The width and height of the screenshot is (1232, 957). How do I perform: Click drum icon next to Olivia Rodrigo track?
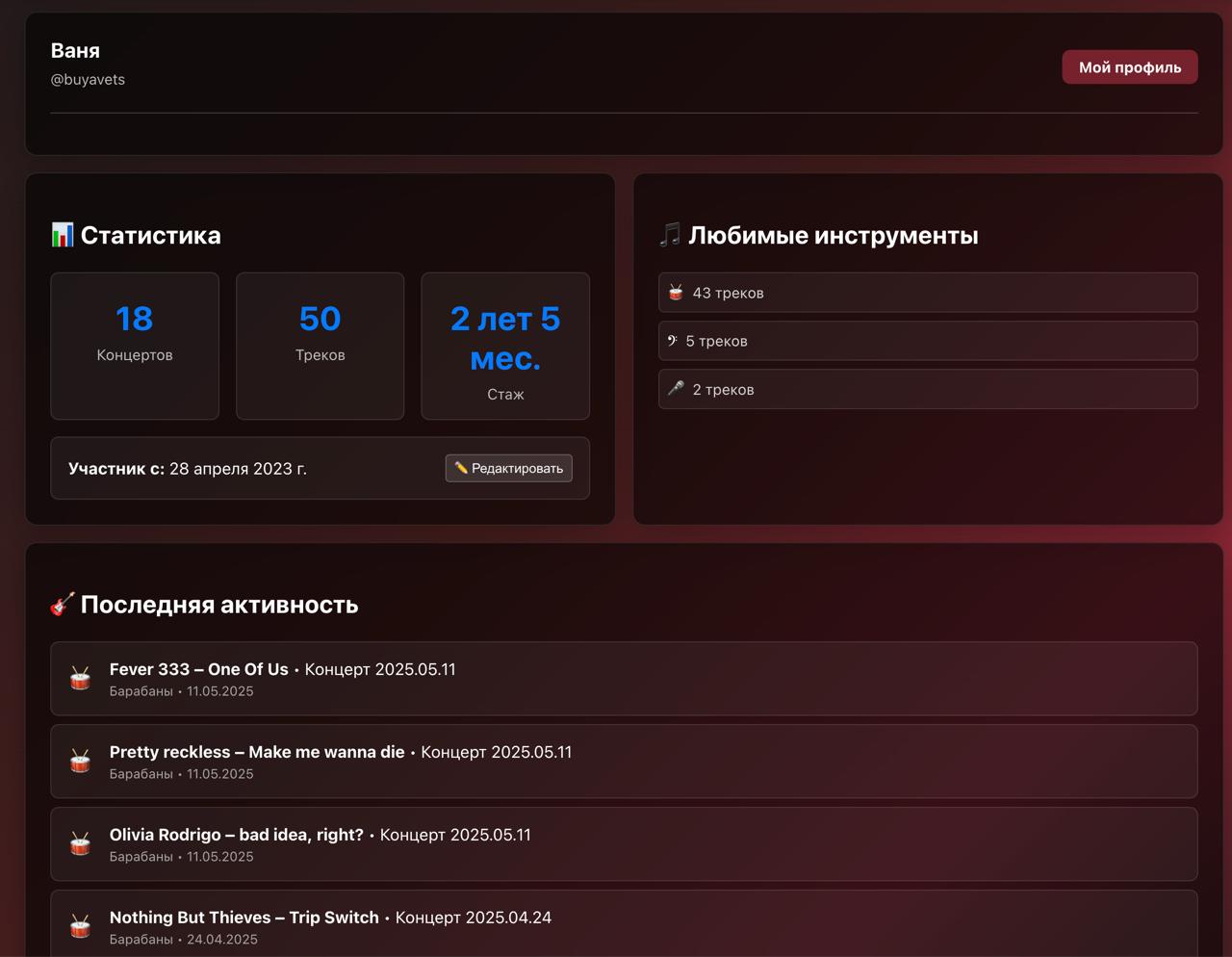coord(81,844)
